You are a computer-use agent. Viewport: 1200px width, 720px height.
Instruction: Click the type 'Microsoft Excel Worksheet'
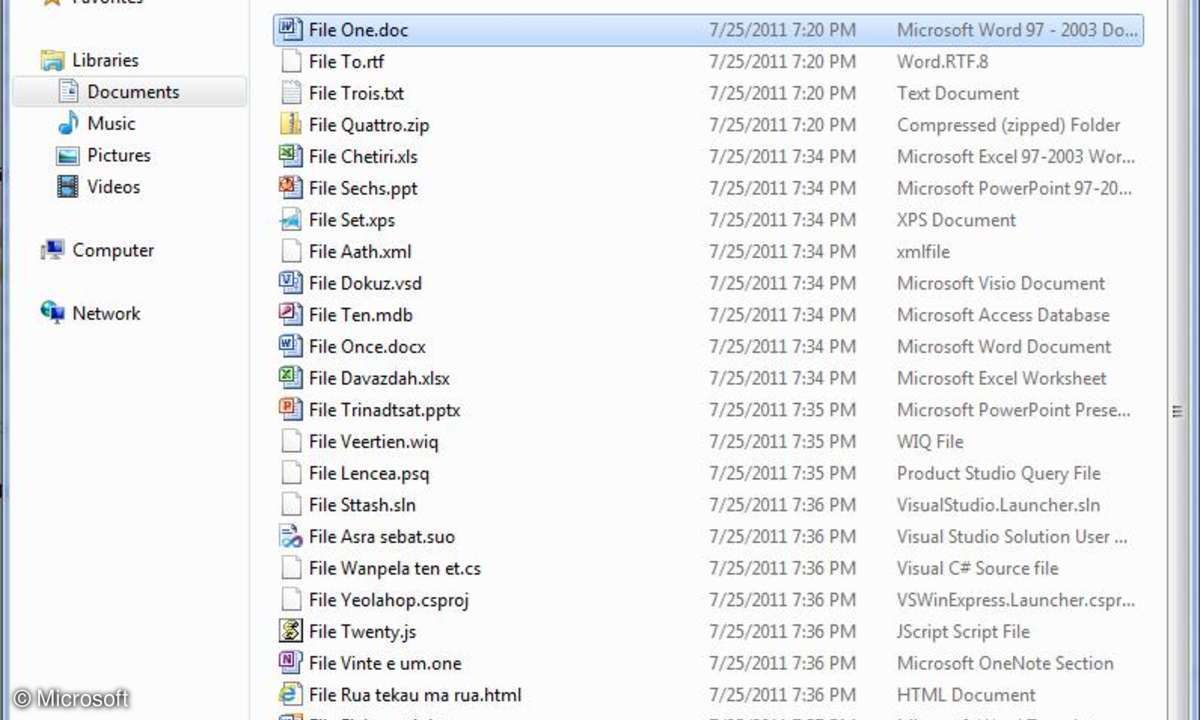[x=1002, y=378]
